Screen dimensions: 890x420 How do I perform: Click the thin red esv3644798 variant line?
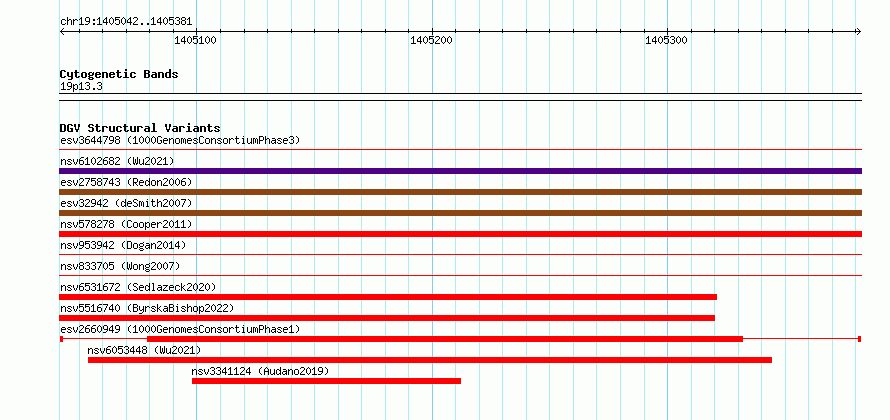(460, 150)
